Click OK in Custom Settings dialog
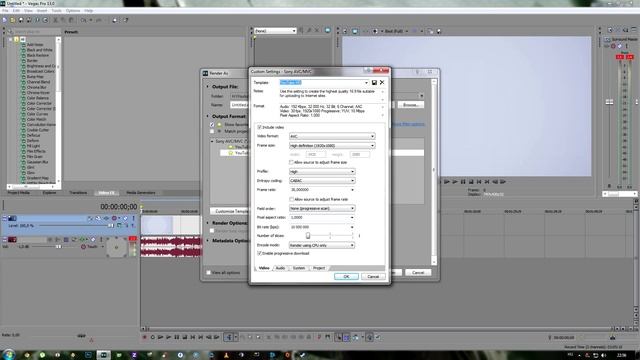 click(x=346, y=277)
